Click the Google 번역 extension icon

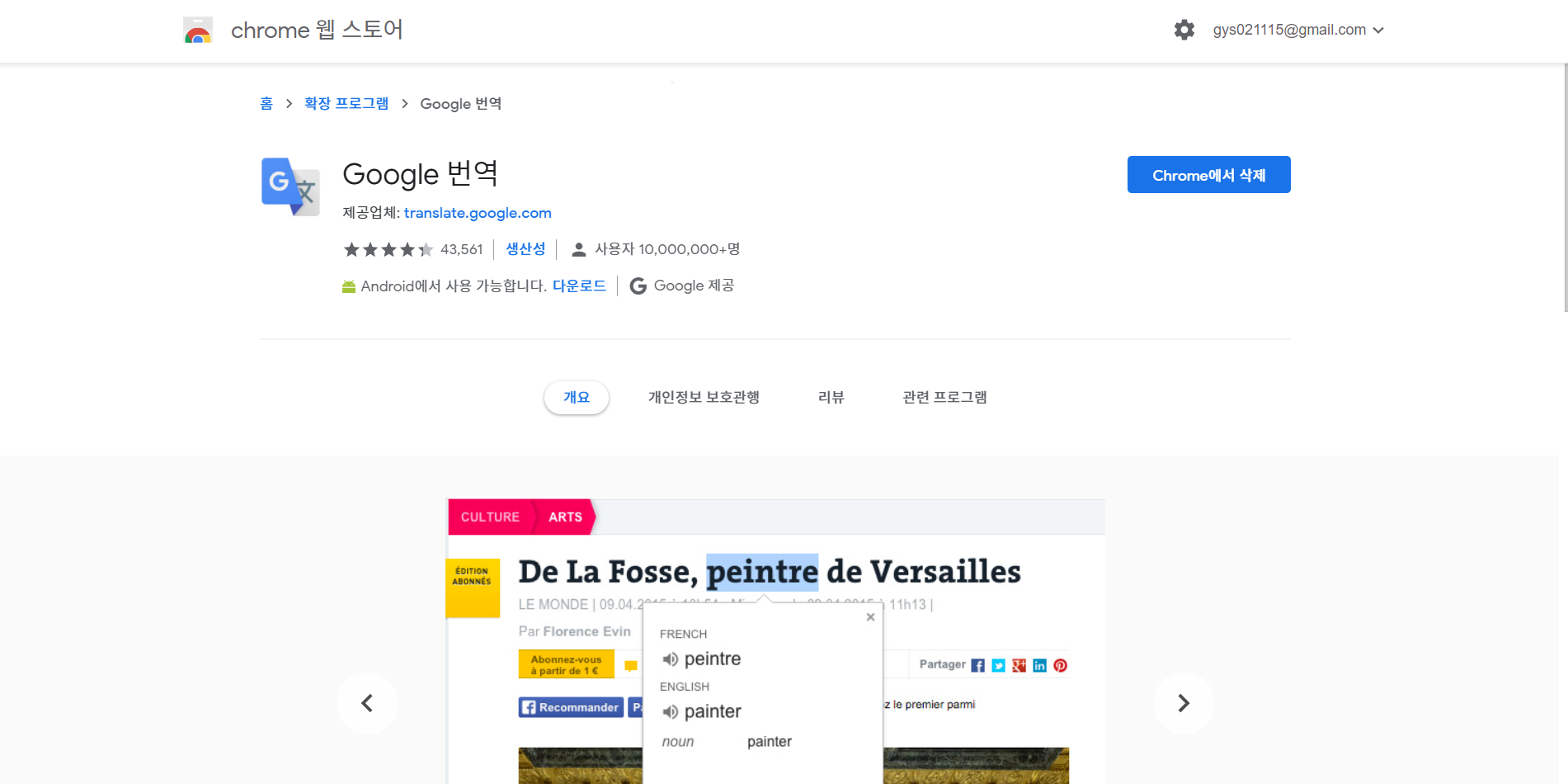click(290, 187)
